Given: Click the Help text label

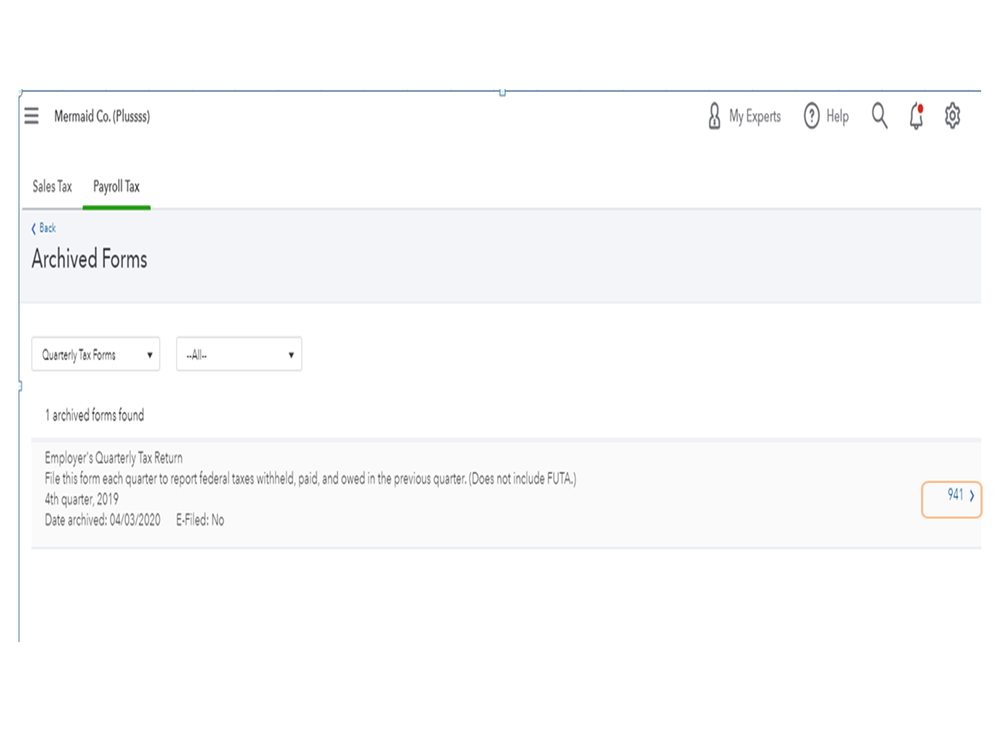Looking at the screenshot, I should click(x=838, y=117).
